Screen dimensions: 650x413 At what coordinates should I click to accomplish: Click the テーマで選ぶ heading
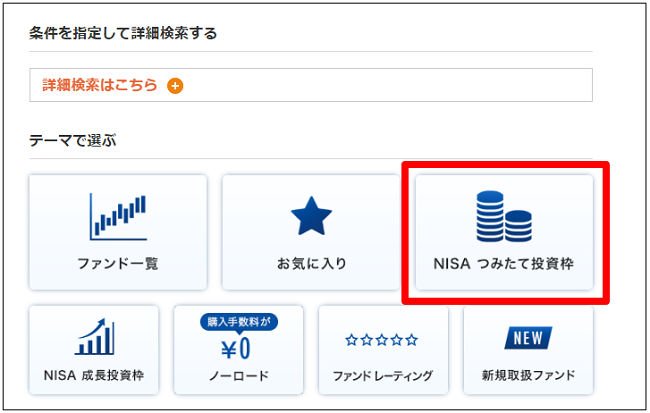point(73,141)
